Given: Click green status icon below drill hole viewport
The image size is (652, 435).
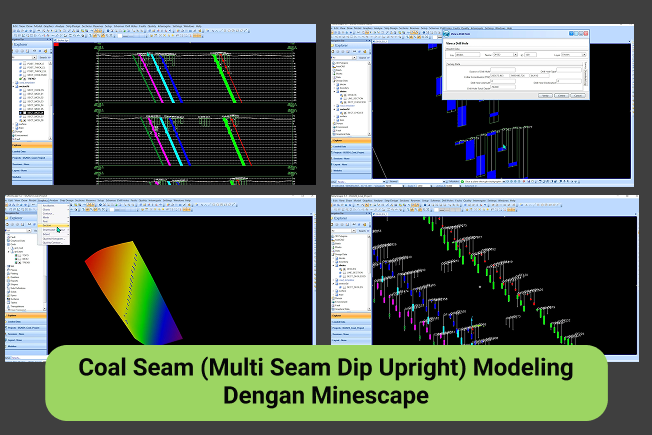Looking at the screenshot, I should [x=462, y=181].
